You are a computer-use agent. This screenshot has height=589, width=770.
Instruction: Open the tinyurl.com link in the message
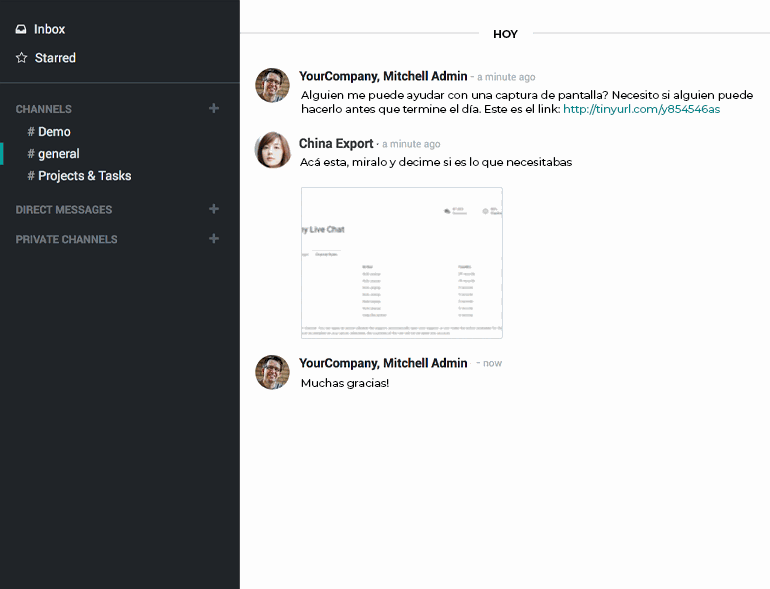[x=641, y=109]
